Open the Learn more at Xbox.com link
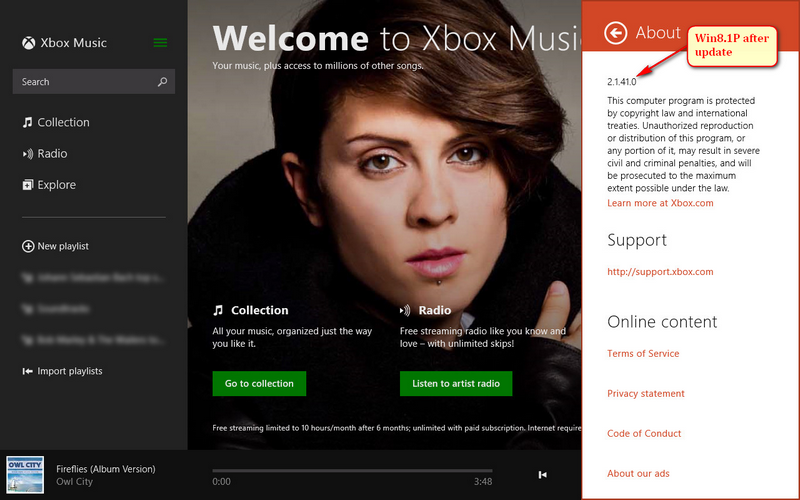800x500 pixels. coord(660,203)
